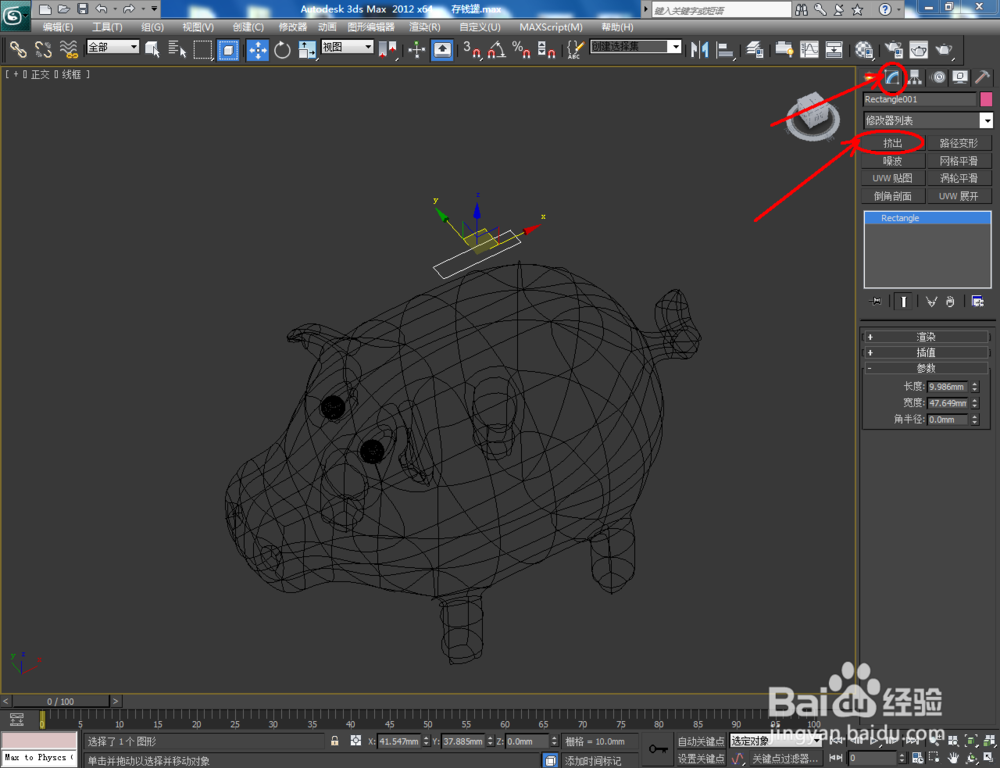Viewport: 1000px width, 768px height.
Task: Open the 工具(T) menu
Action: click(107, 27)
